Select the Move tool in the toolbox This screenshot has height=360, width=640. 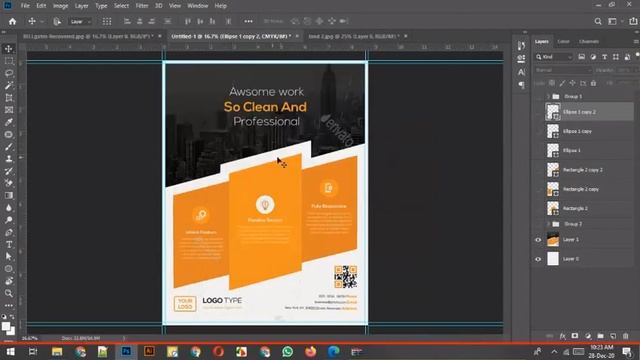click(x=9, y=49)
